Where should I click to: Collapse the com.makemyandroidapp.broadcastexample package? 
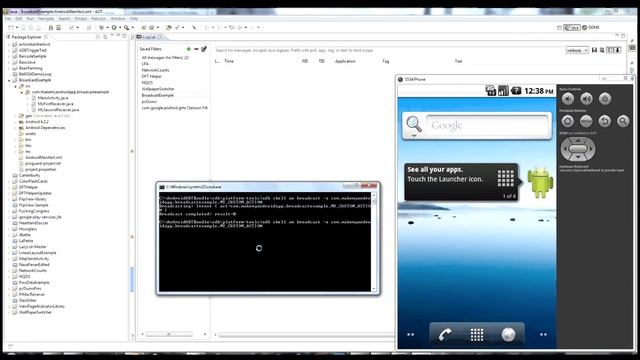coord(22,92)
